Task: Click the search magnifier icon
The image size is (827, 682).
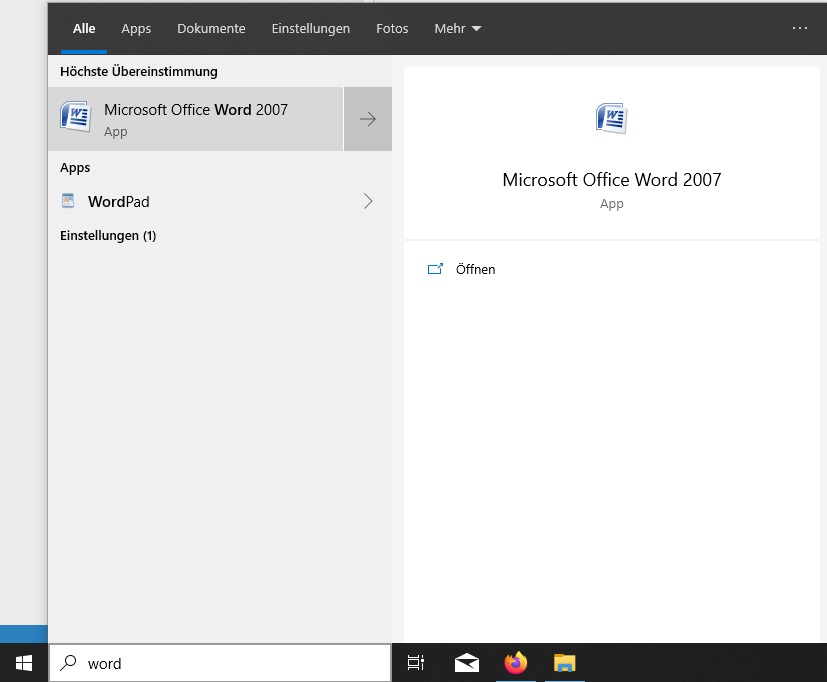Action: (x=69, y=662)
